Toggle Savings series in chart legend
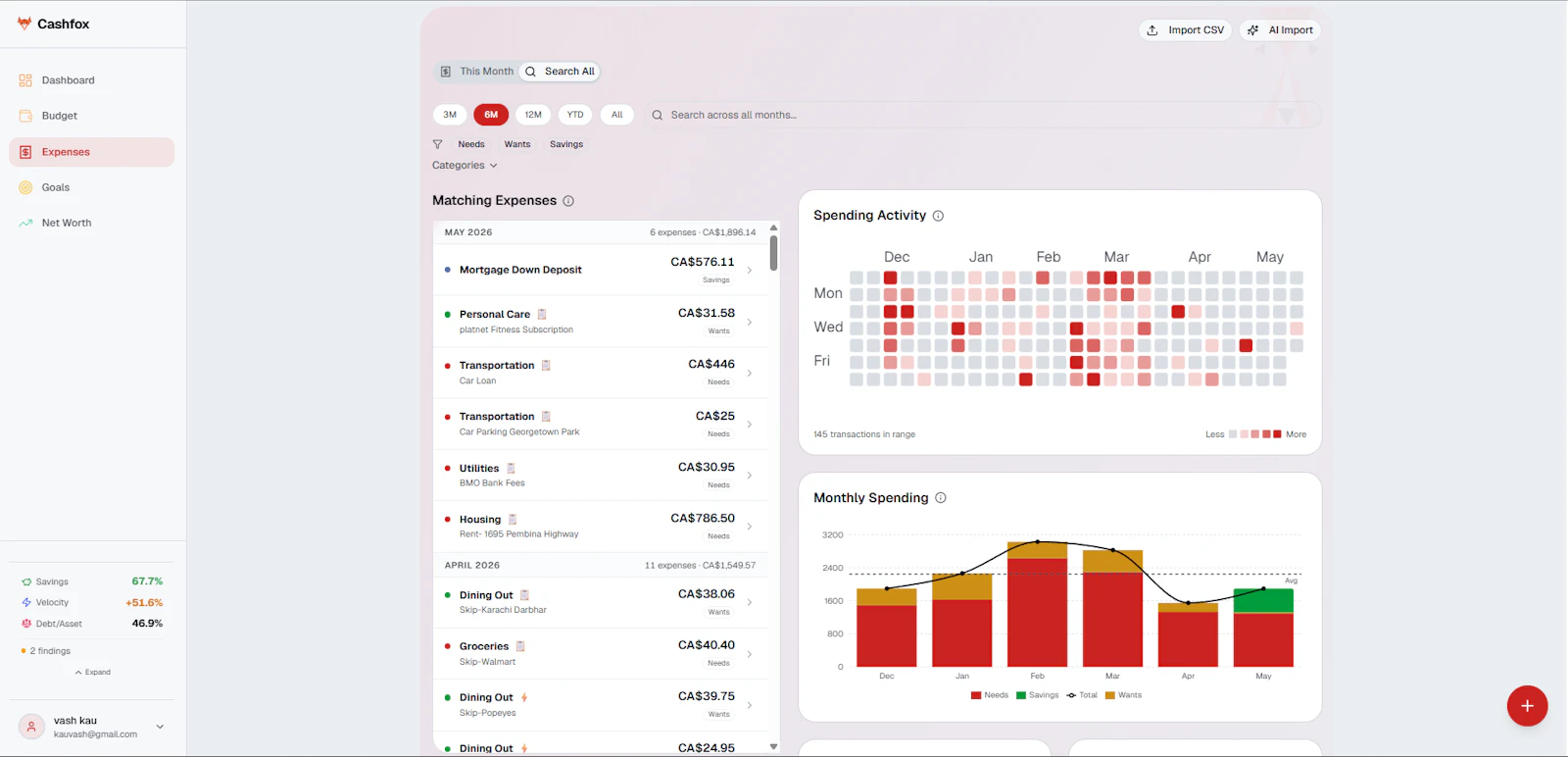Image resolution: width=1568 pixels, height=757 pixels. (x=1038, y=695)
